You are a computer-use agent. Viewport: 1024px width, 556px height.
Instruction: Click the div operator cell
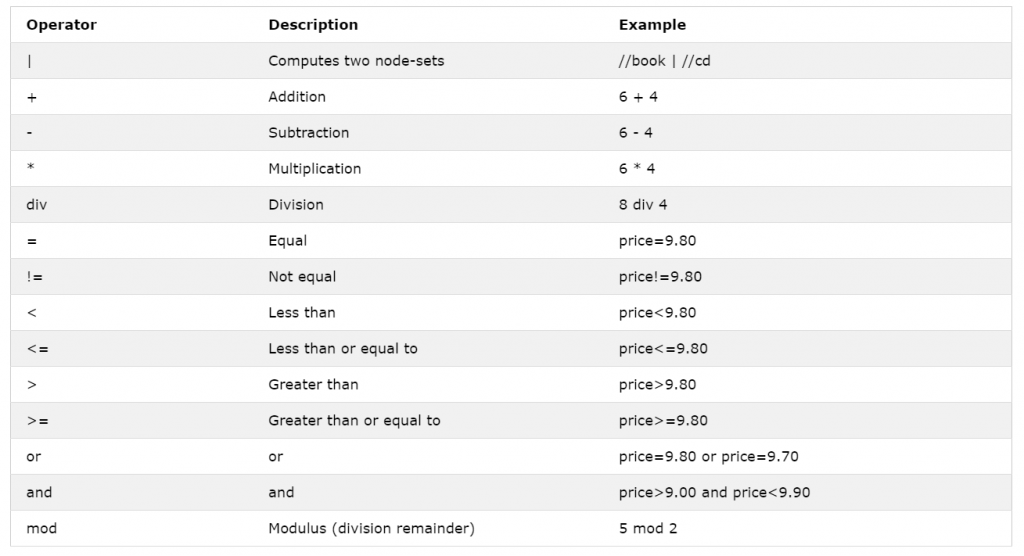pos(37,204)
